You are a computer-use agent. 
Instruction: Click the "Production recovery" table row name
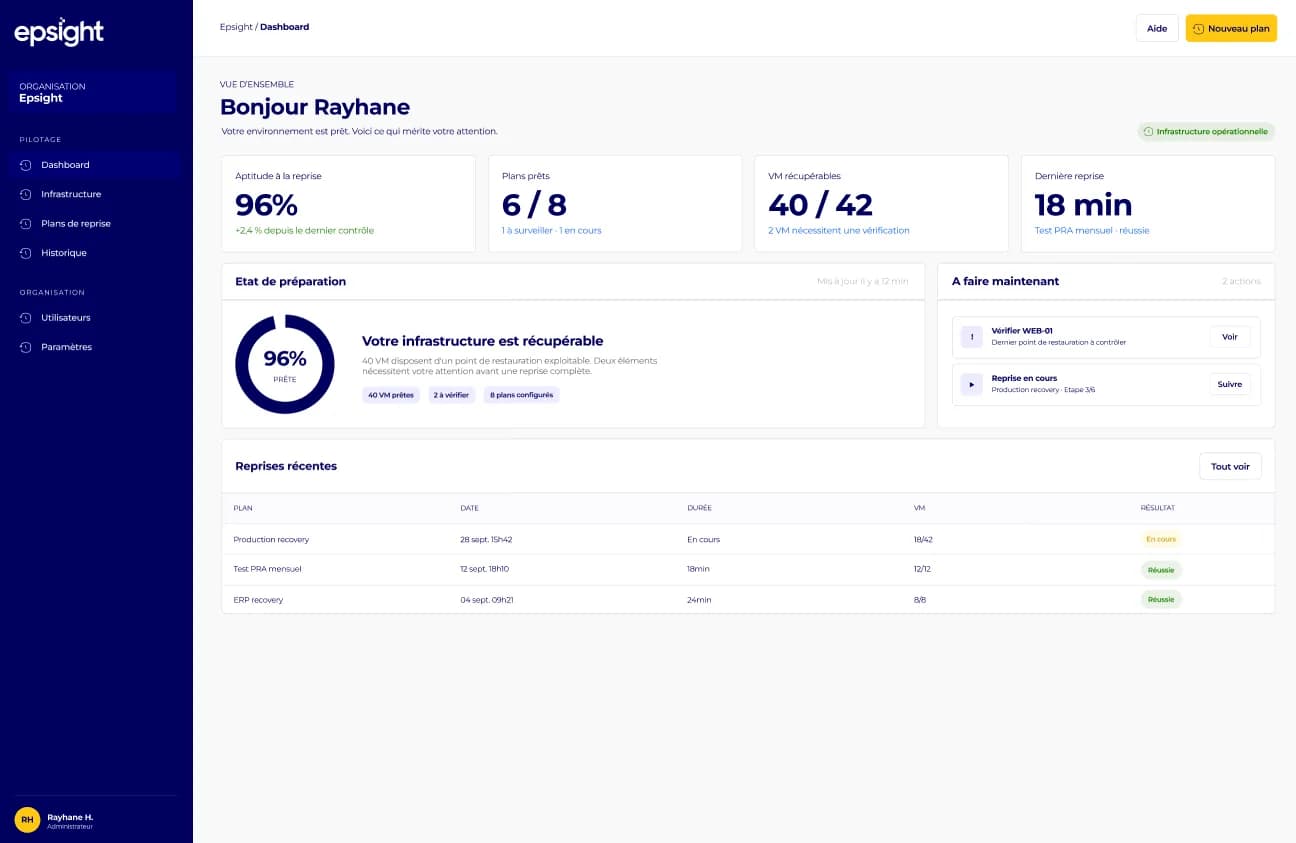pyautogui.click(x=271, y=540)
